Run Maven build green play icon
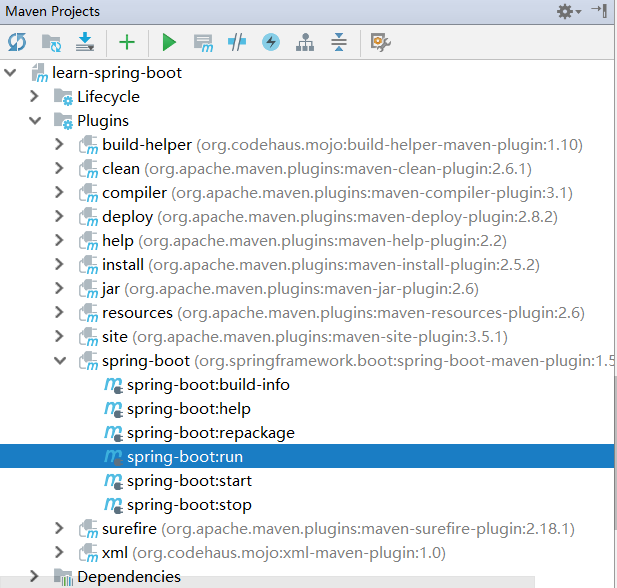This screenshot has width=617, height=588. (169, 42)
